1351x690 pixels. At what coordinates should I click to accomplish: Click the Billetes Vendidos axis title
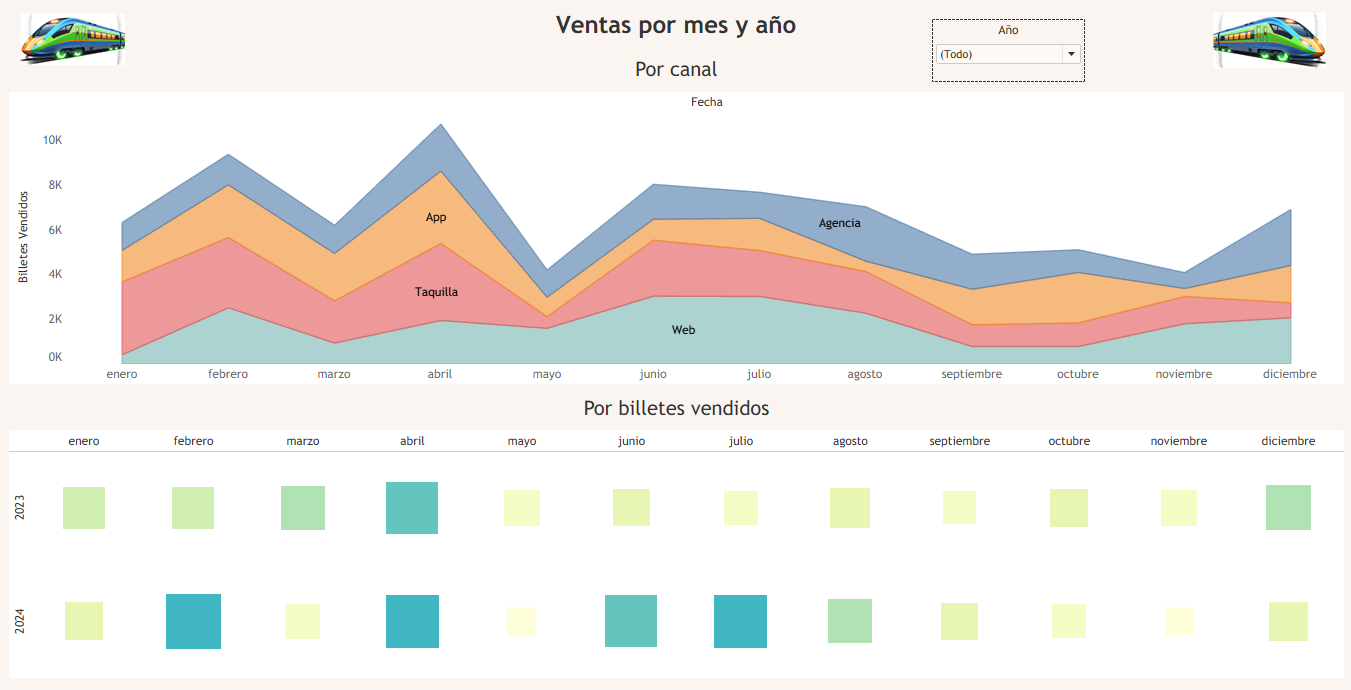point(23,237)
